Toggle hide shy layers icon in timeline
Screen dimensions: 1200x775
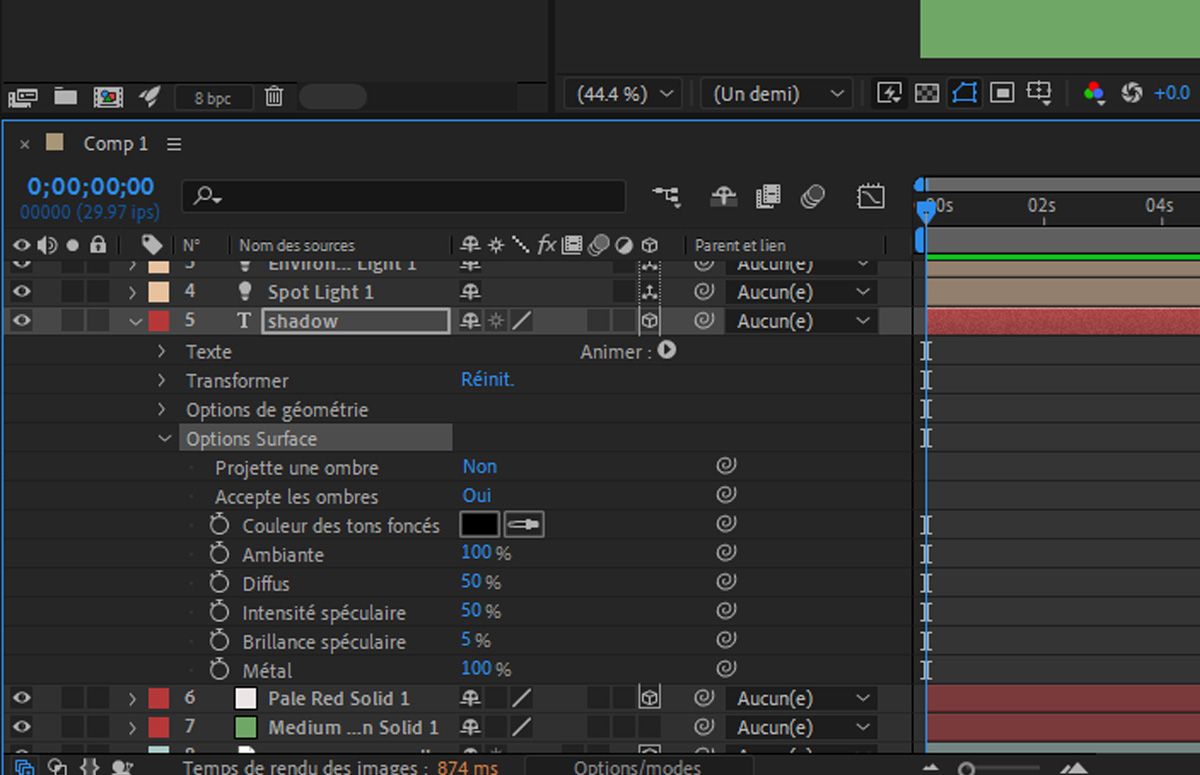coord(724,197)
